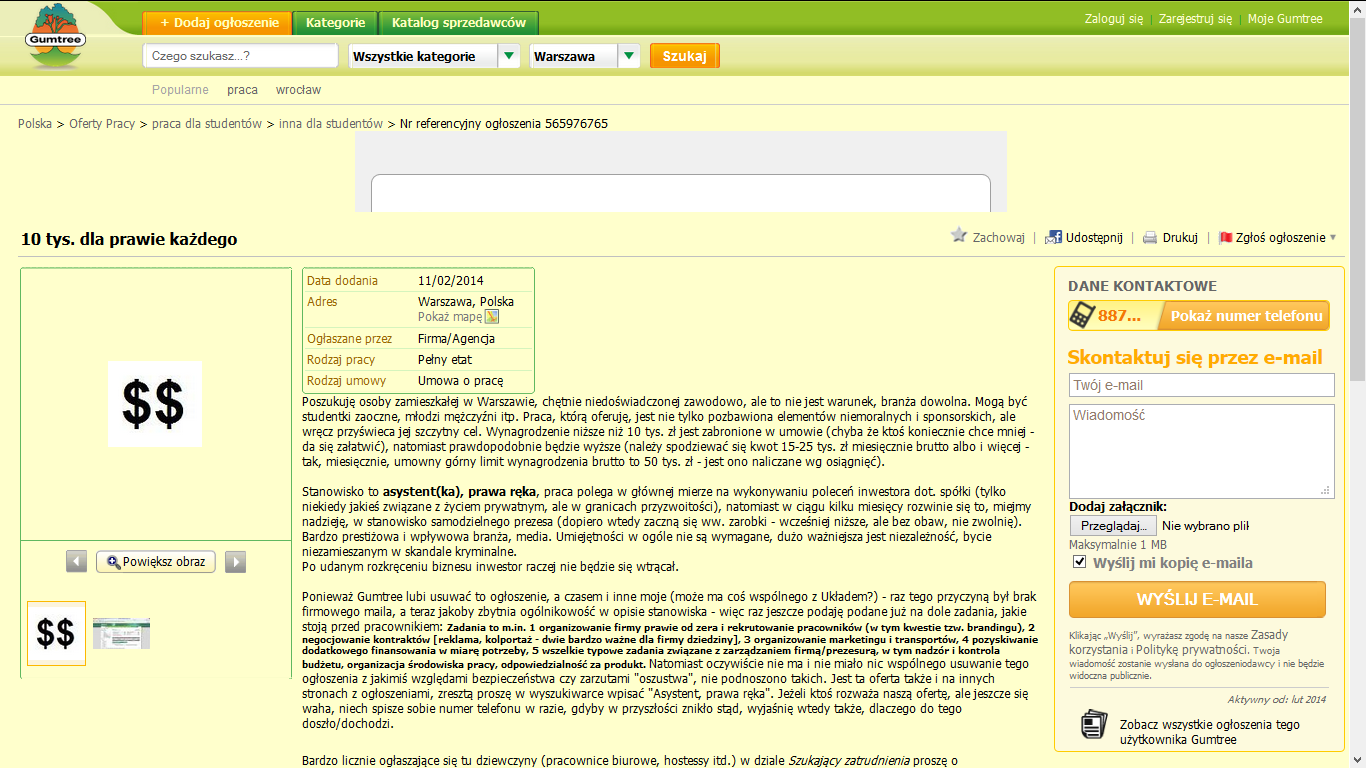
Task: Show the previous image with left arrow
Action: pyautogui.click(x=77, y=562)
